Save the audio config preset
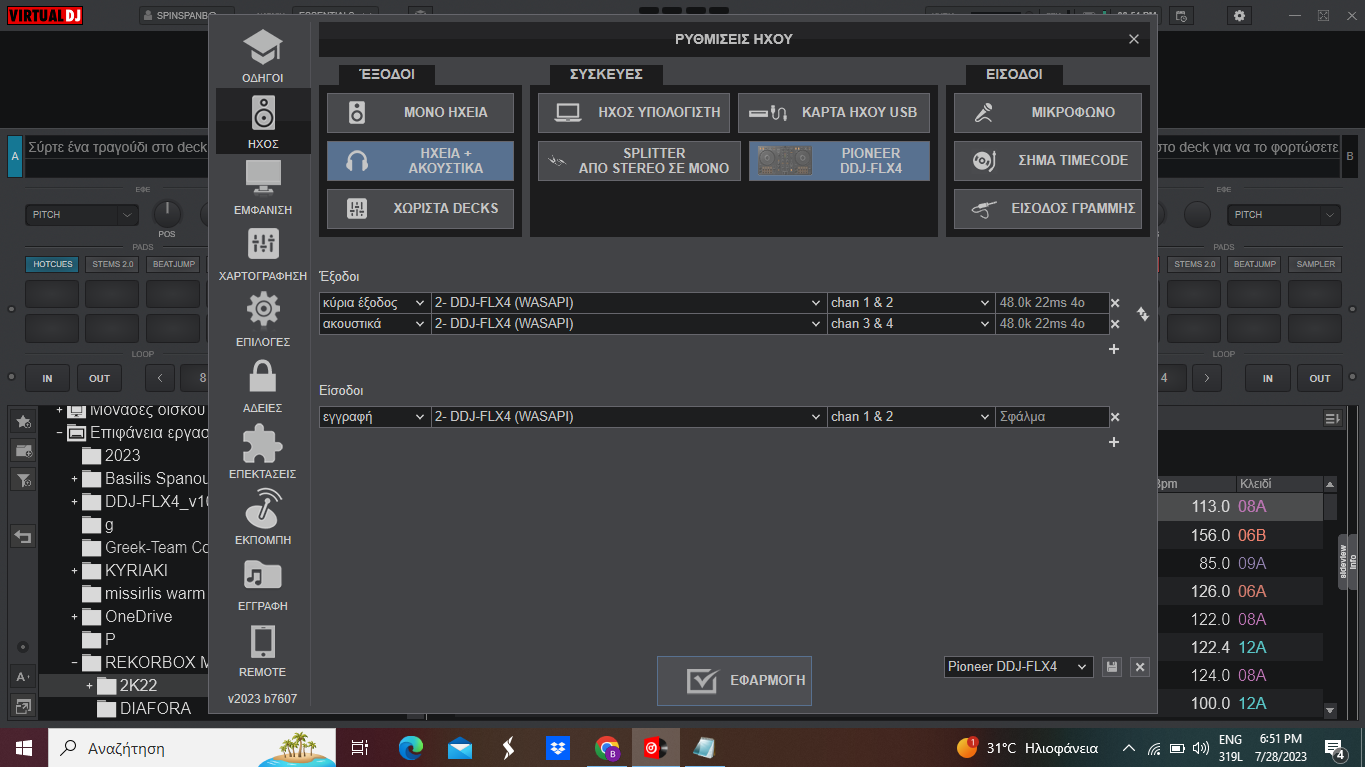 pyautogui.click(x=1111, y=666)
